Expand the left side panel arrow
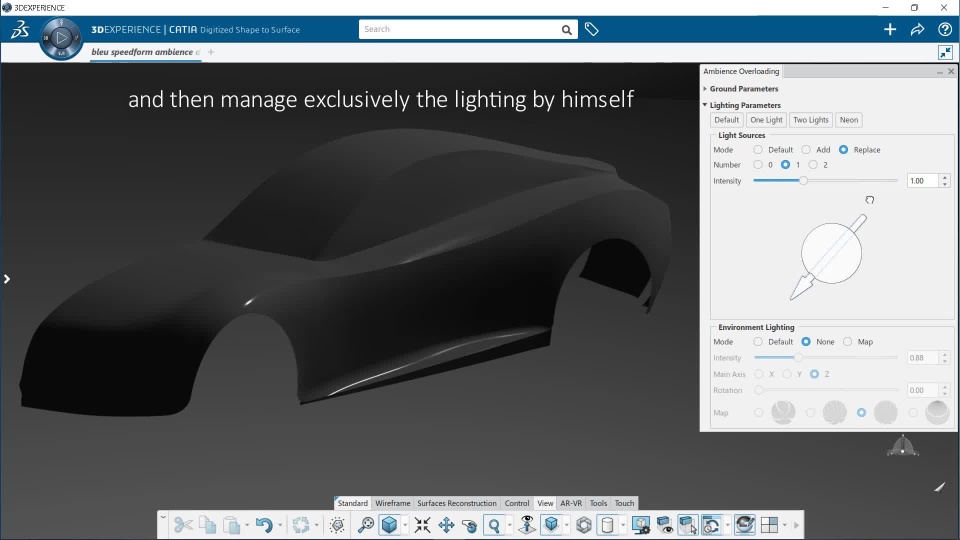Viewport: 960px width, 540px height. pyautogui.click(x=6, y=279)
